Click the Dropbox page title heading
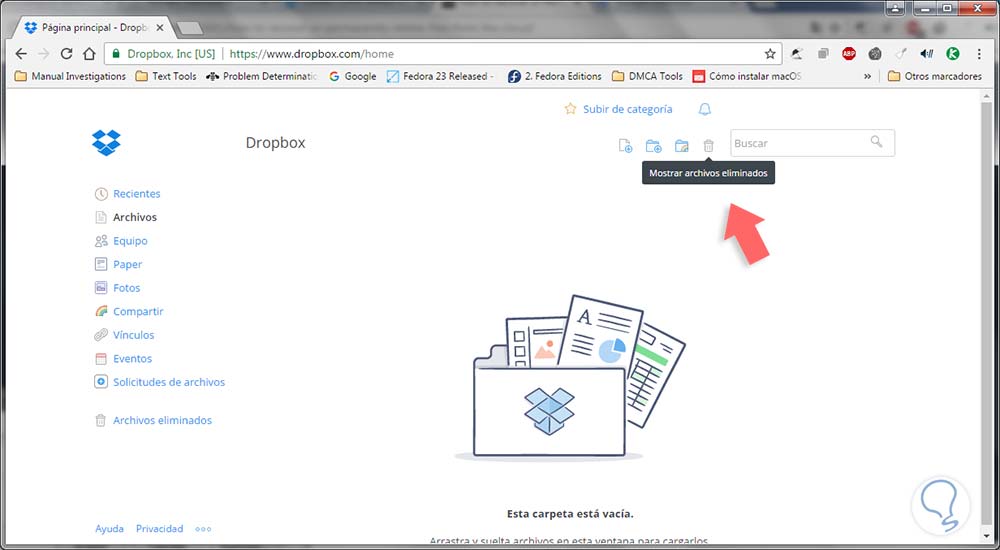 [276, 143]
